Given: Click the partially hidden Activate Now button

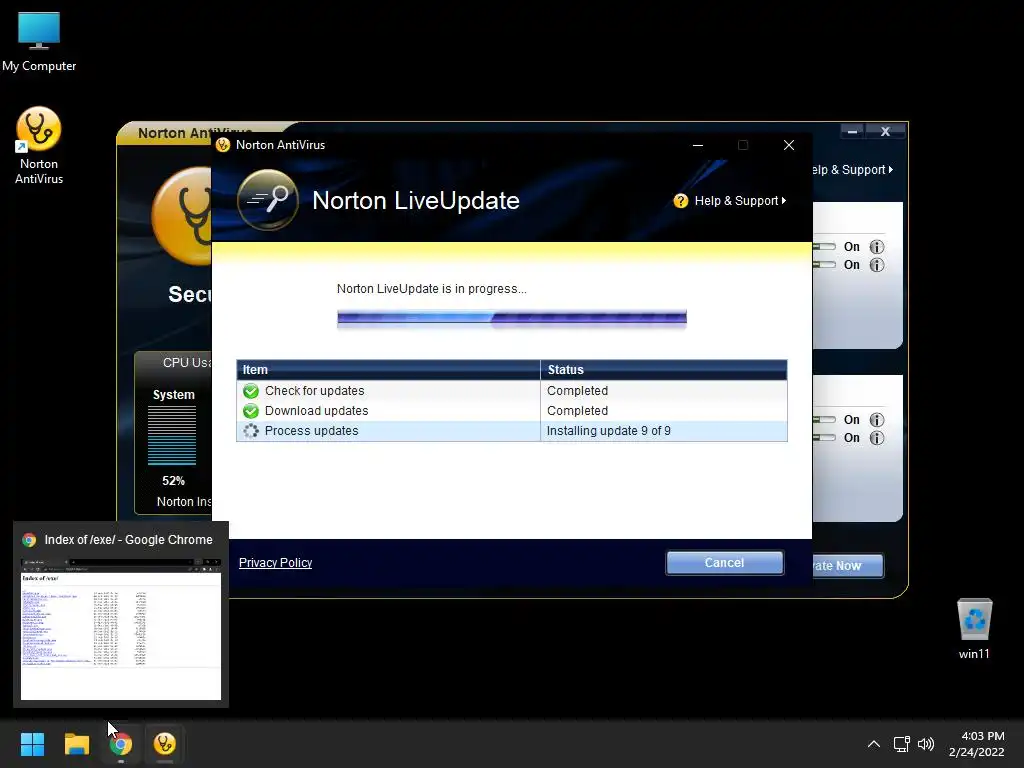Looking at the screenshot, I should click(x=848, y=566).
